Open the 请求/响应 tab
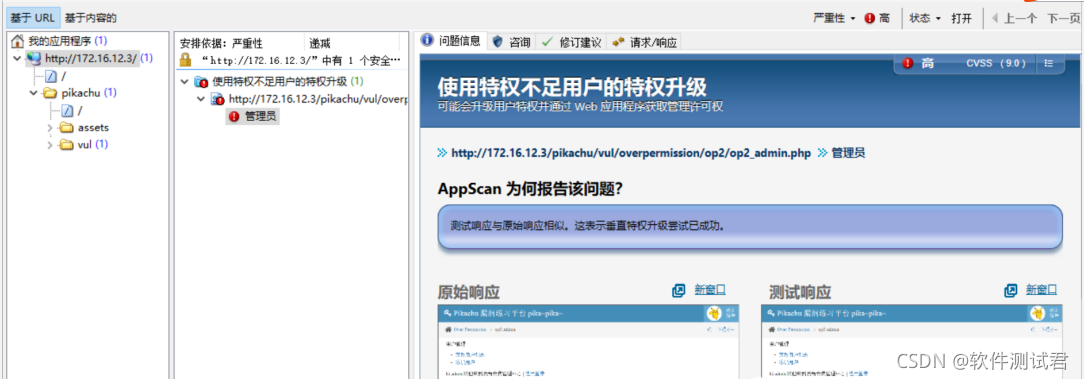Image resolution: width=1084 pixels, height=379 pixels. (x=644, y=41)
